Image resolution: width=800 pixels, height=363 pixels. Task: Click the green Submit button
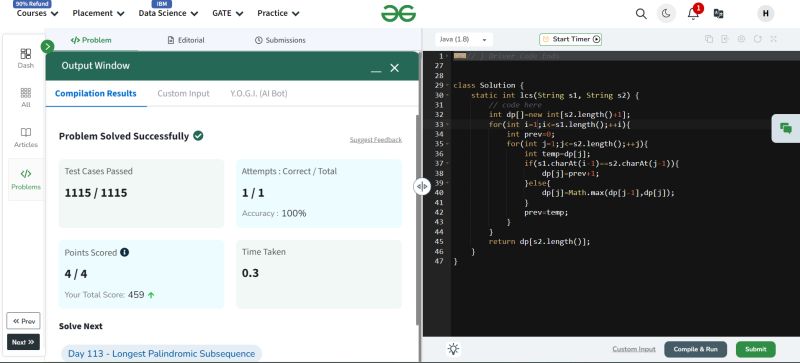coord(756,349)
